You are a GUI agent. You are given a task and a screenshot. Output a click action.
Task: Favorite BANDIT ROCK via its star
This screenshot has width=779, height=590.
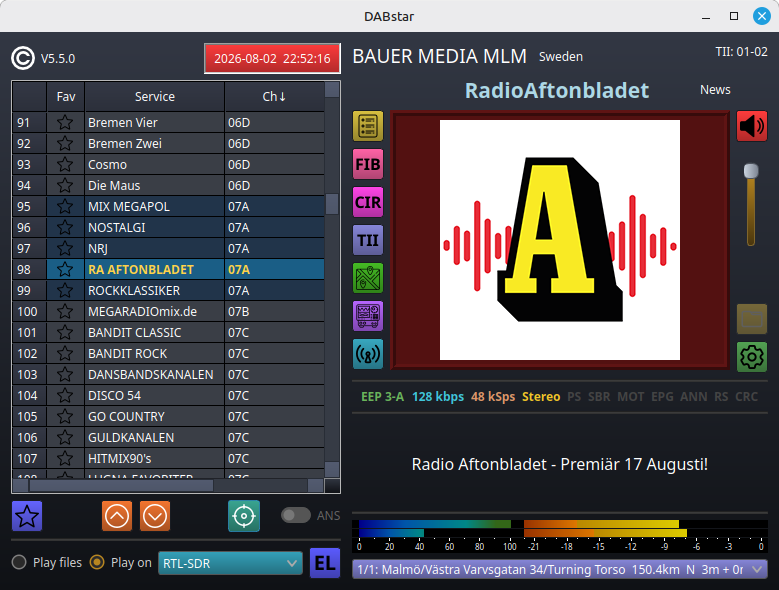[x=65, y=353]
